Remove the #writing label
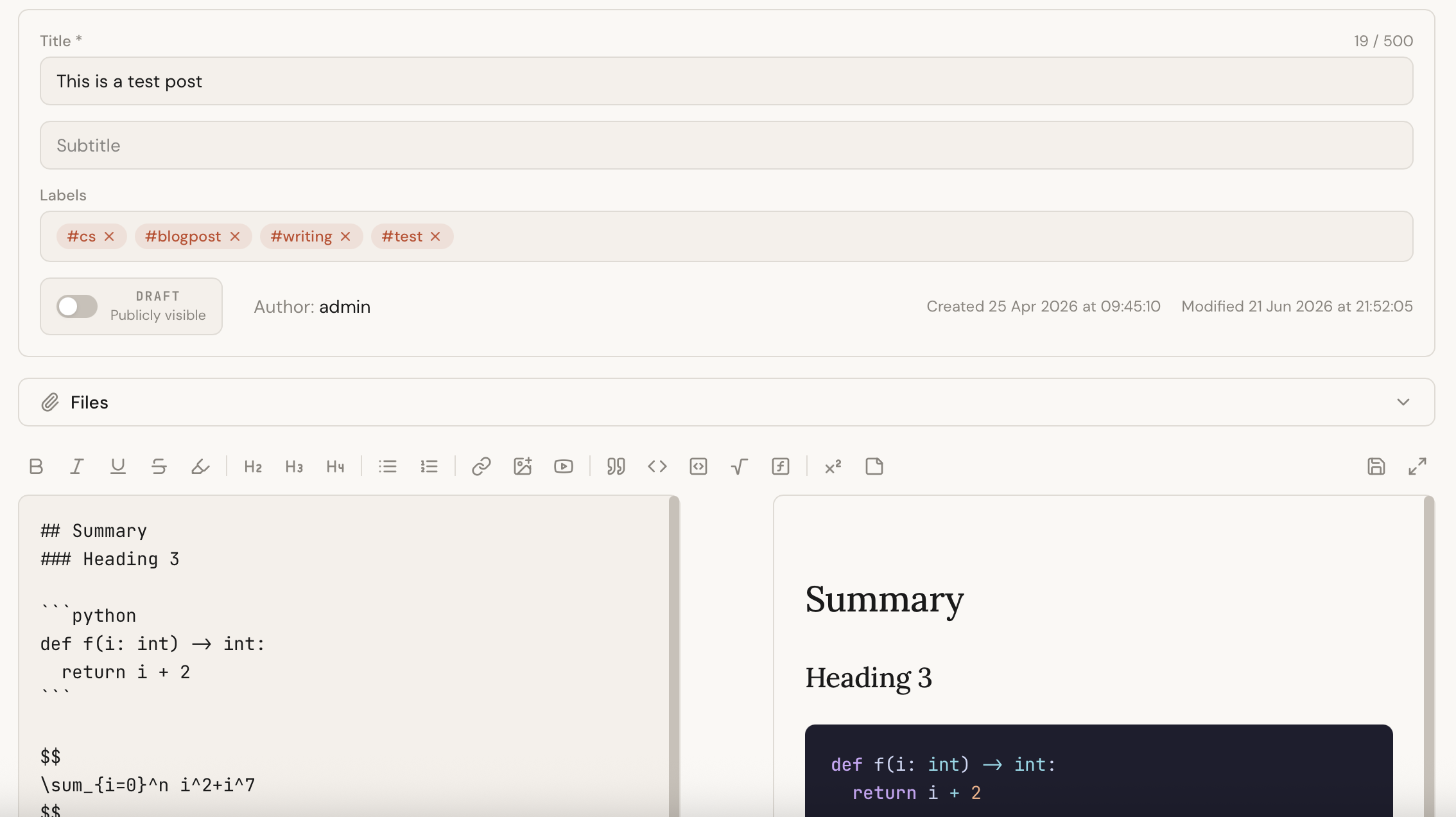Viewport: 1456px width, 817px height. 345,236
